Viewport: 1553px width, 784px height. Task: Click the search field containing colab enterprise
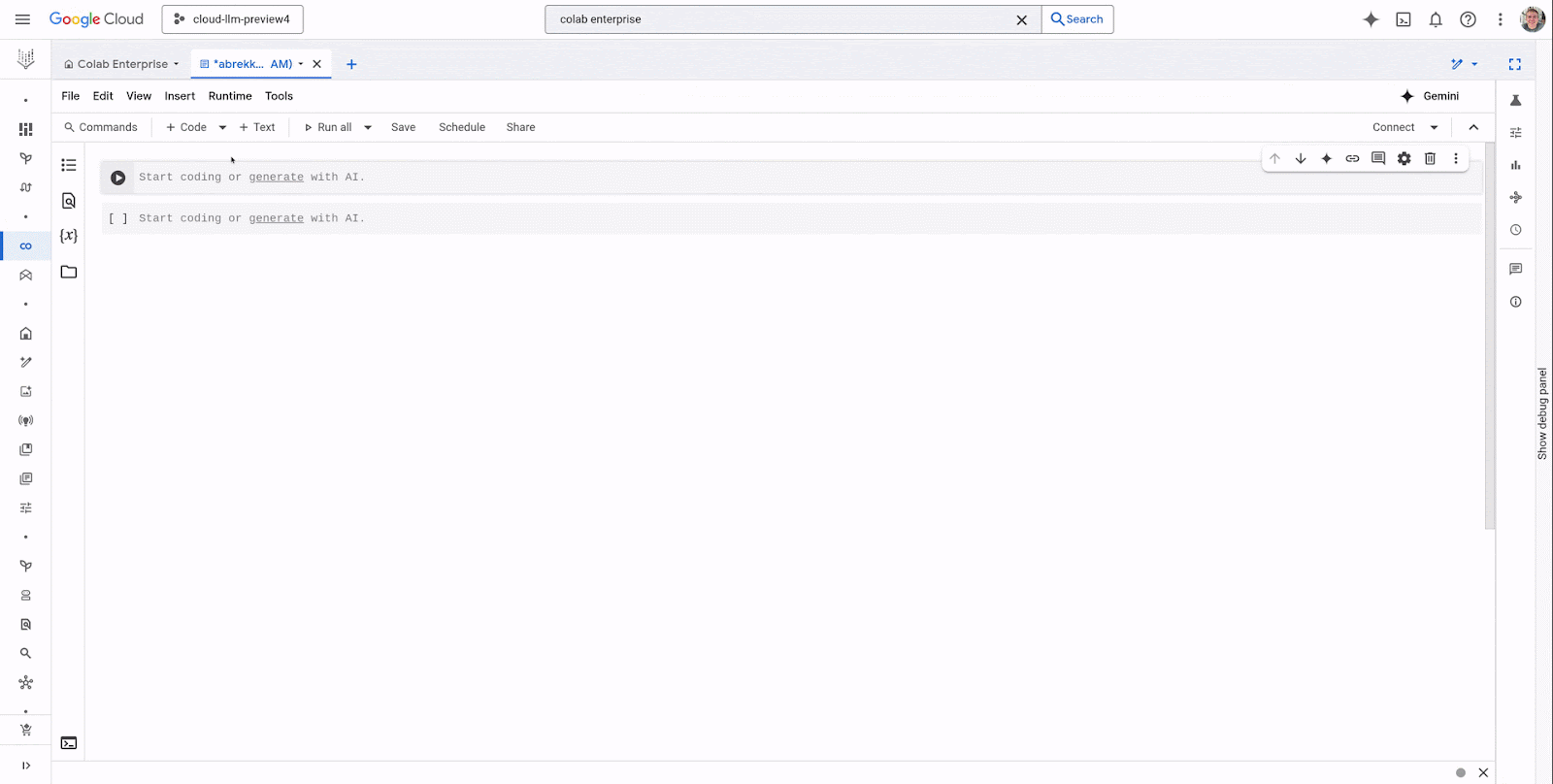tap(781, 19)
